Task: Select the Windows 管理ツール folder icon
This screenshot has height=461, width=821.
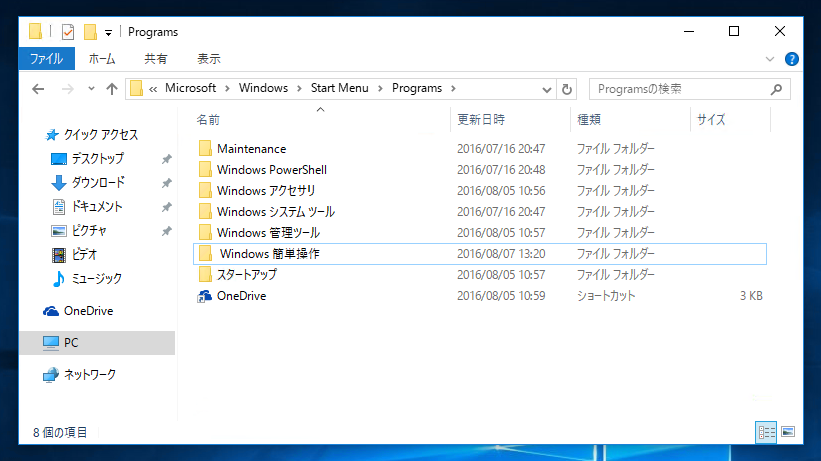Action: pos(205,232)
